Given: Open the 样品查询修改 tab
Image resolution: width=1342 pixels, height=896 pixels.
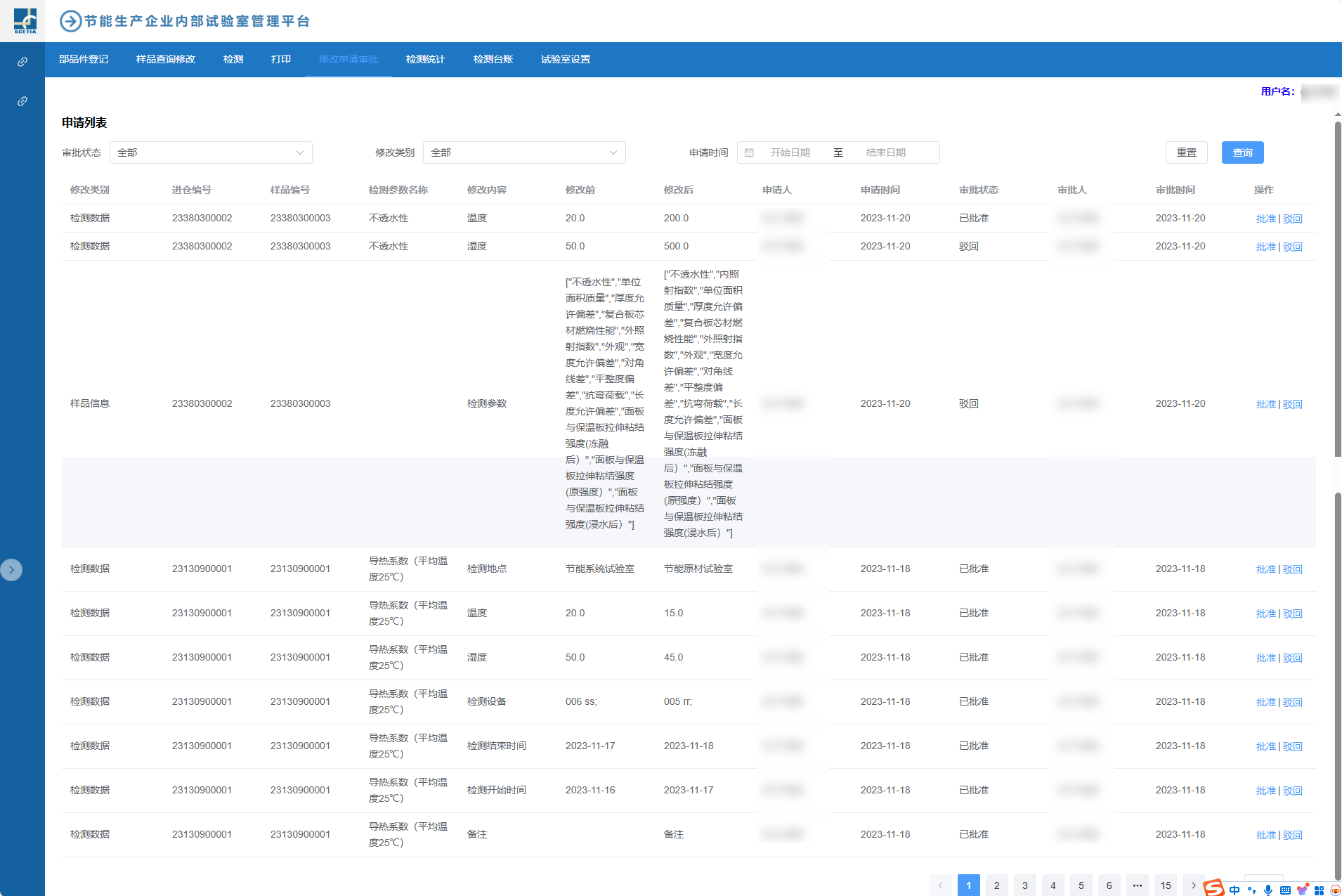Looking at the screenshot, I should (x=166, y=59).
